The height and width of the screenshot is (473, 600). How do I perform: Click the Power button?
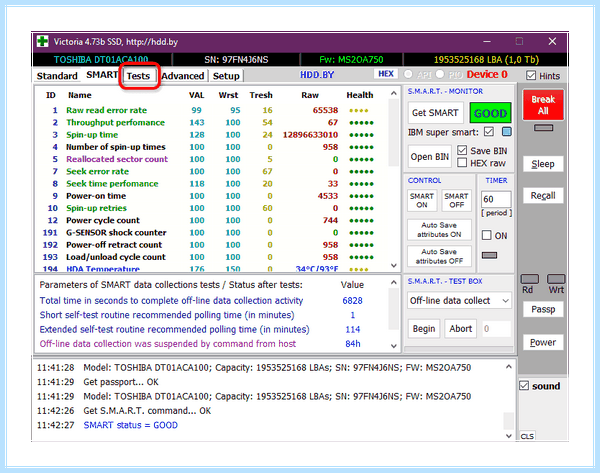[543, 343]
